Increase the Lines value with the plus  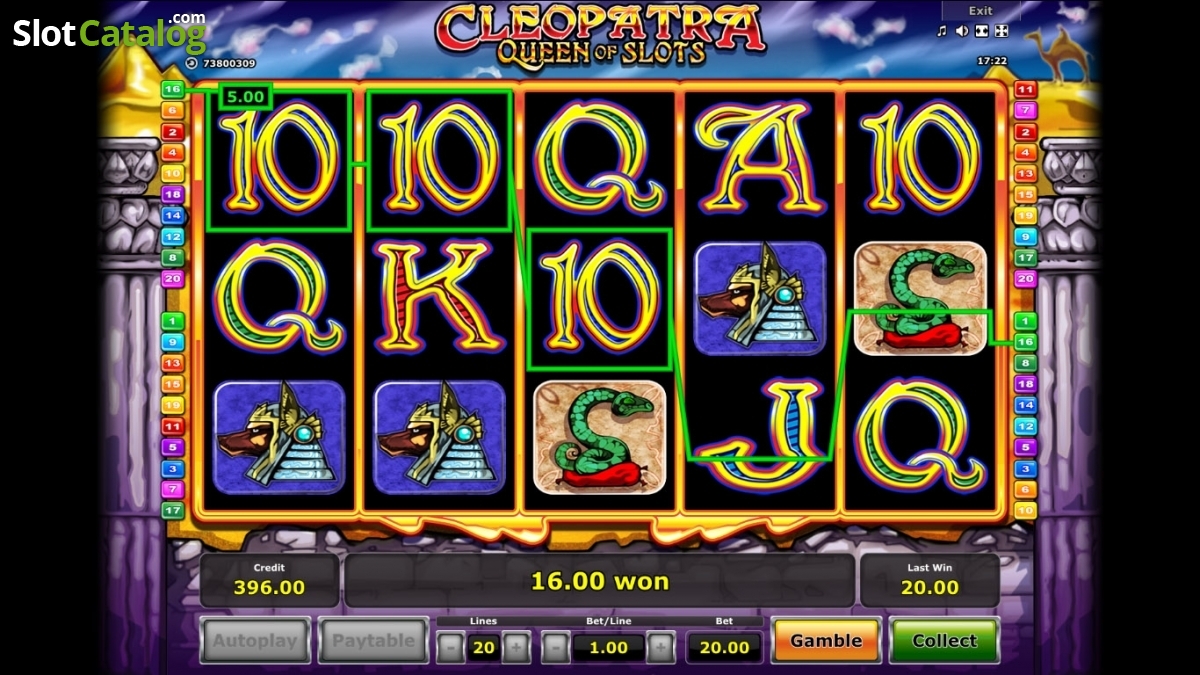pos(516,647)
